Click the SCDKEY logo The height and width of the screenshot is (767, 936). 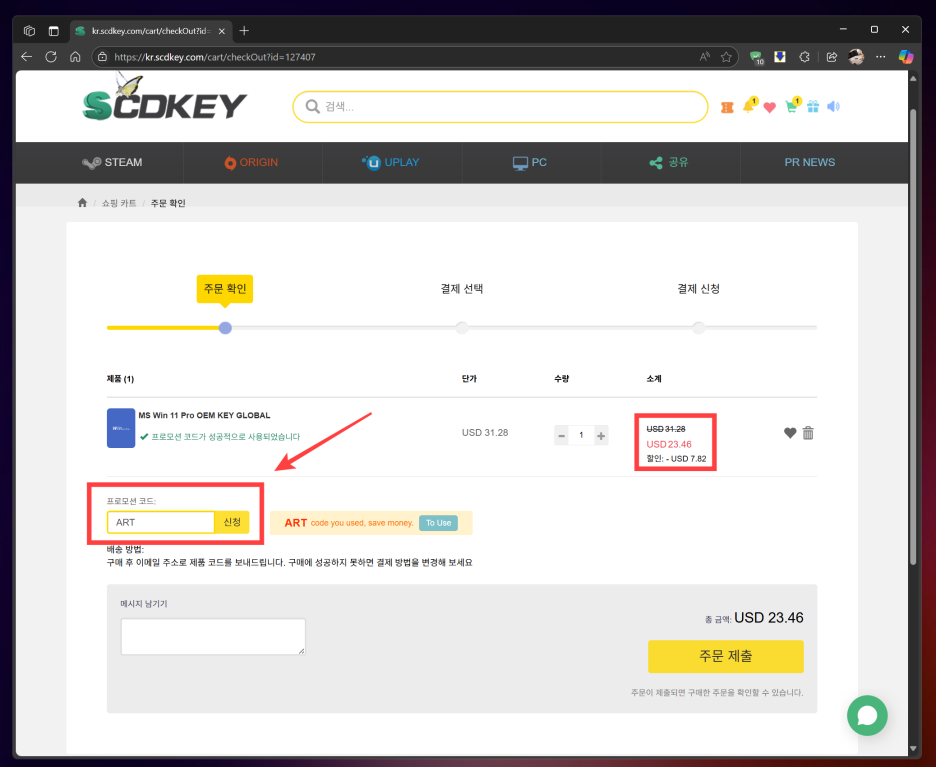(x=164, y=98)
